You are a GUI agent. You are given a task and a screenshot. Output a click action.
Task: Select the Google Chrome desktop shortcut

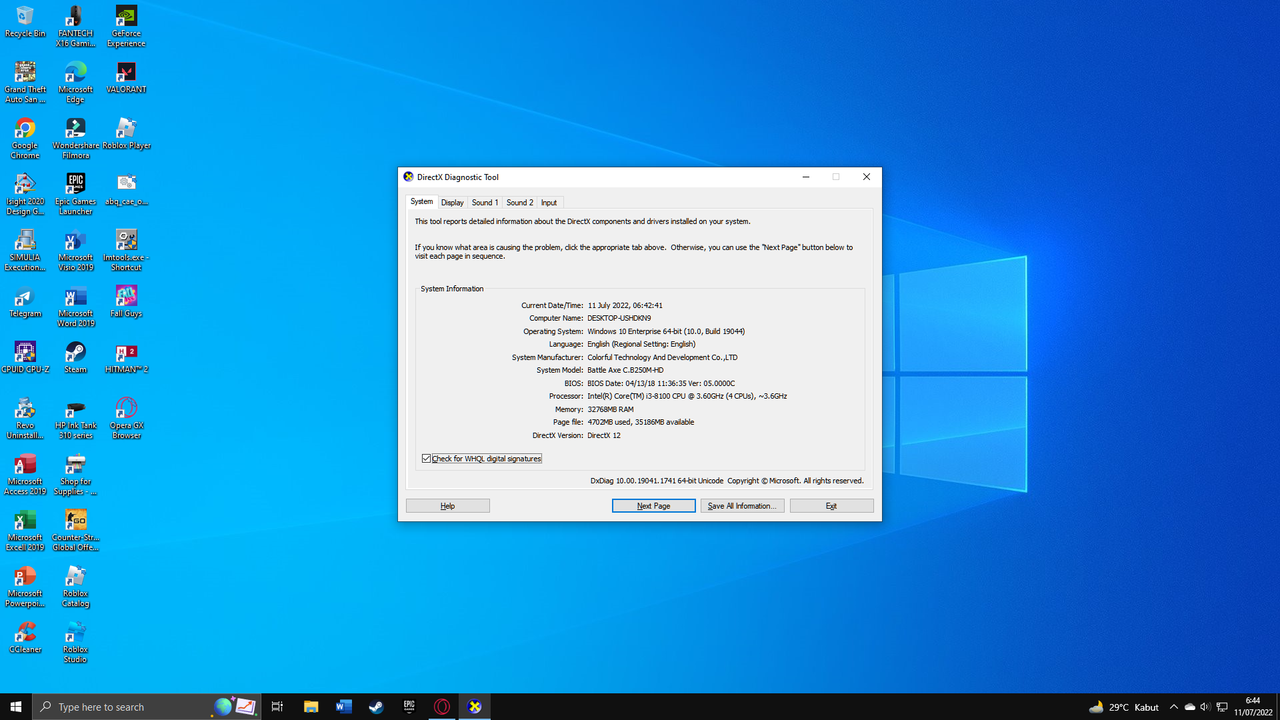[25, 139]
